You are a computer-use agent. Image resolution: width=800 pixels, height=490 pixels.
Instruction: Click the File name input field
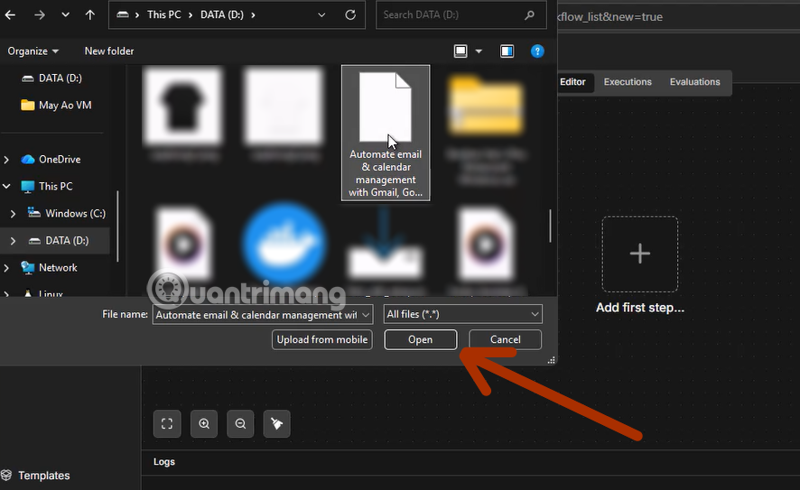[256, 314]
